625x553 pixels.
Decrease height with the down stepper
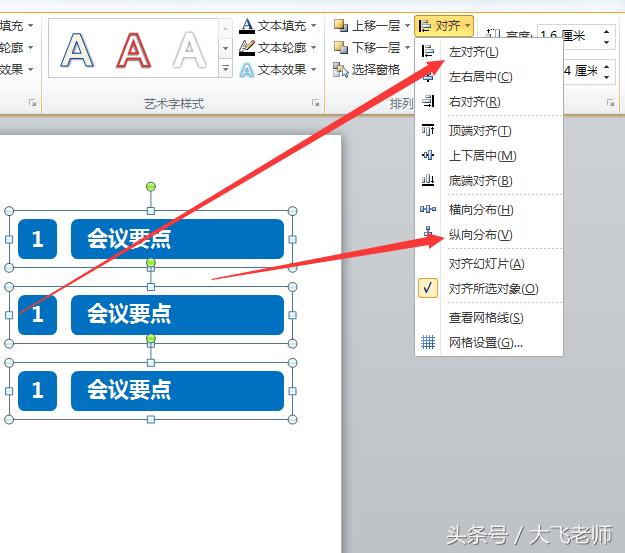607,42
